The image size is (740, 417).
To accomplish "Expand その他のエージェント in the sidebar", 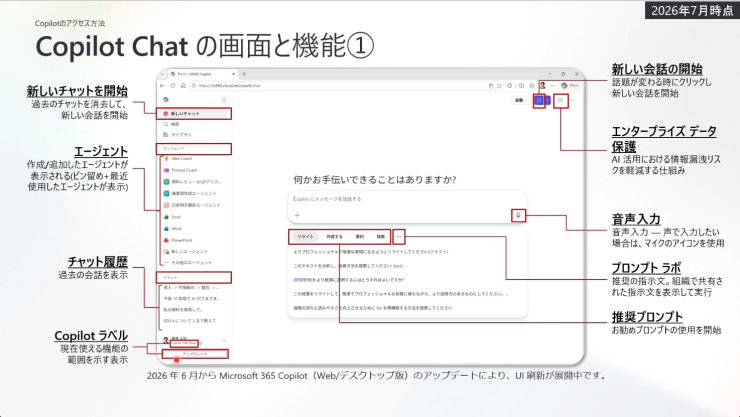I will 187,263.
